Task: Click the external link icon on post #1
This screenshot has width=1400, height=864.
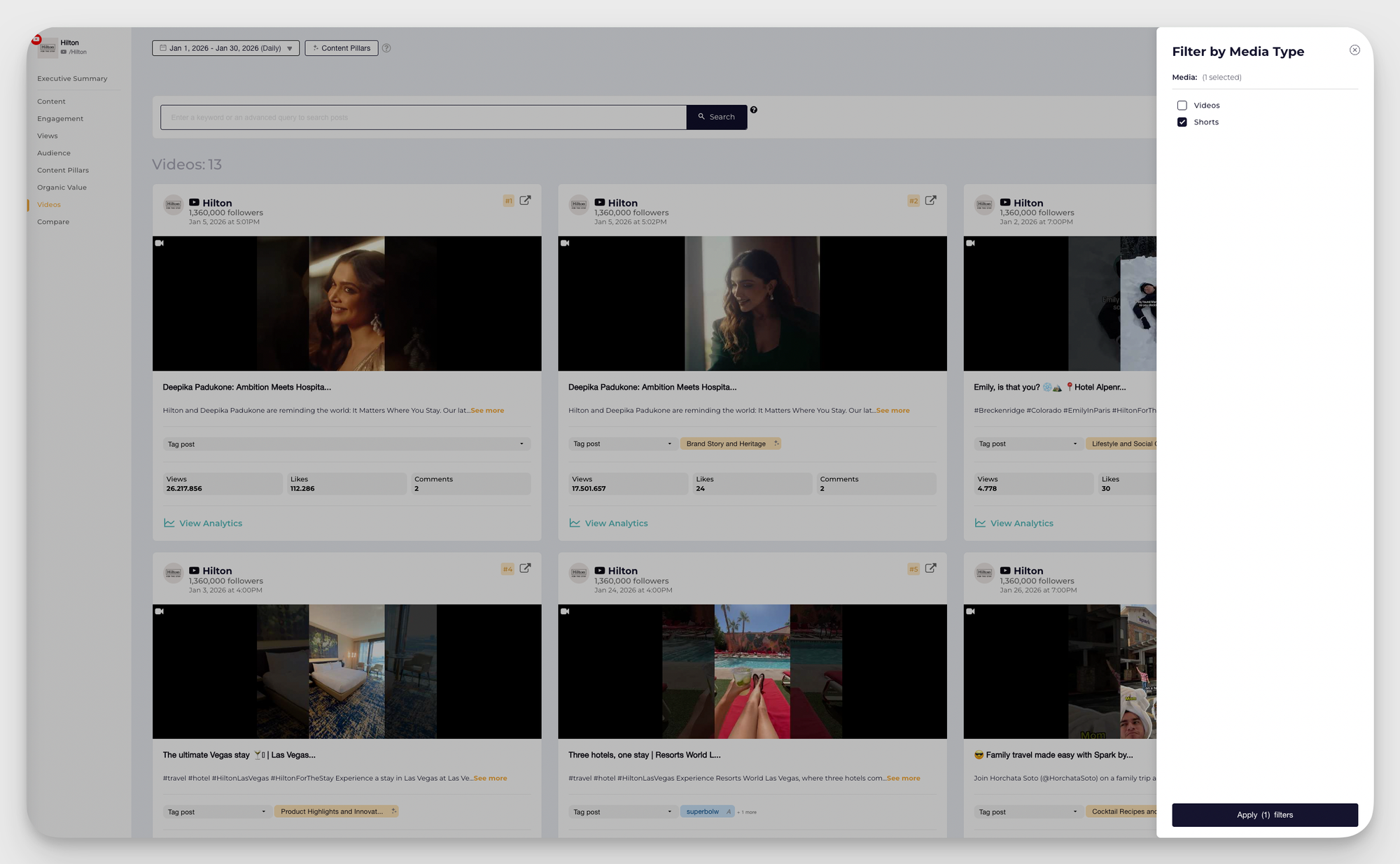Action: [525, 200]
